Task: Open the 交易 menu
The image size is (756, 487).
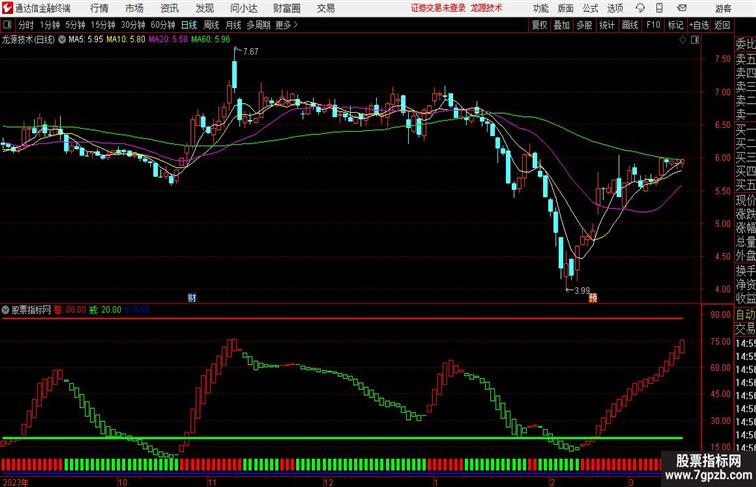Action: tap(325, 8)
